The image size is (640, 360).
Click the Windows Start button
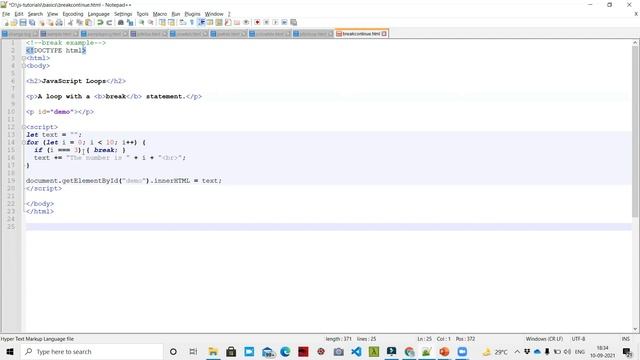click(x=10, y=351)
